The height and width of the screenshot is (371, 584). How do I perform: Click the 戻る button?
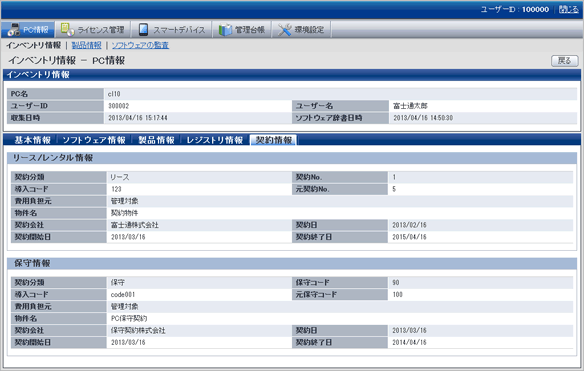coord(565,61)
